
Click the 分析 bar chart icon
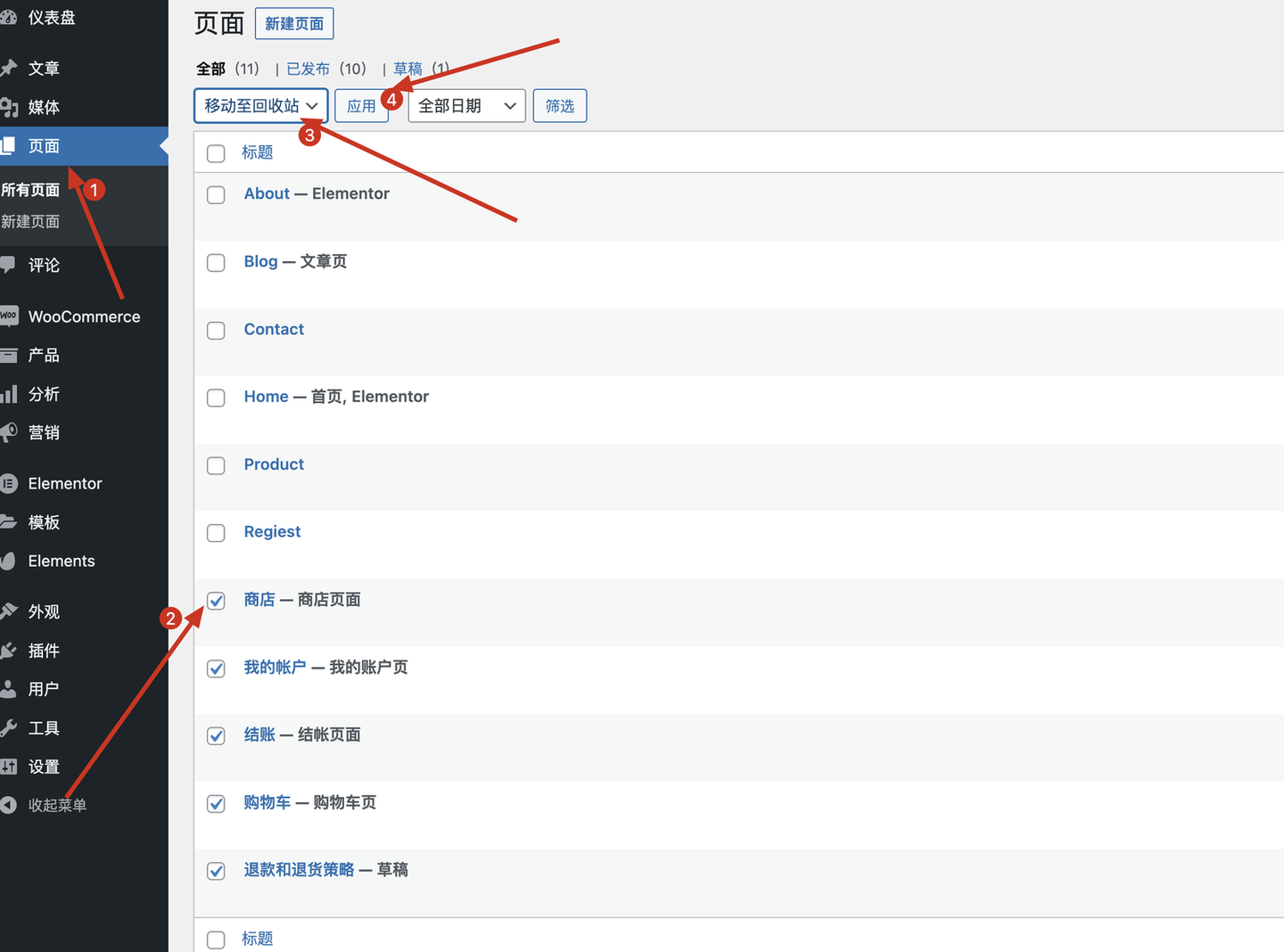(x=8, y=394)
